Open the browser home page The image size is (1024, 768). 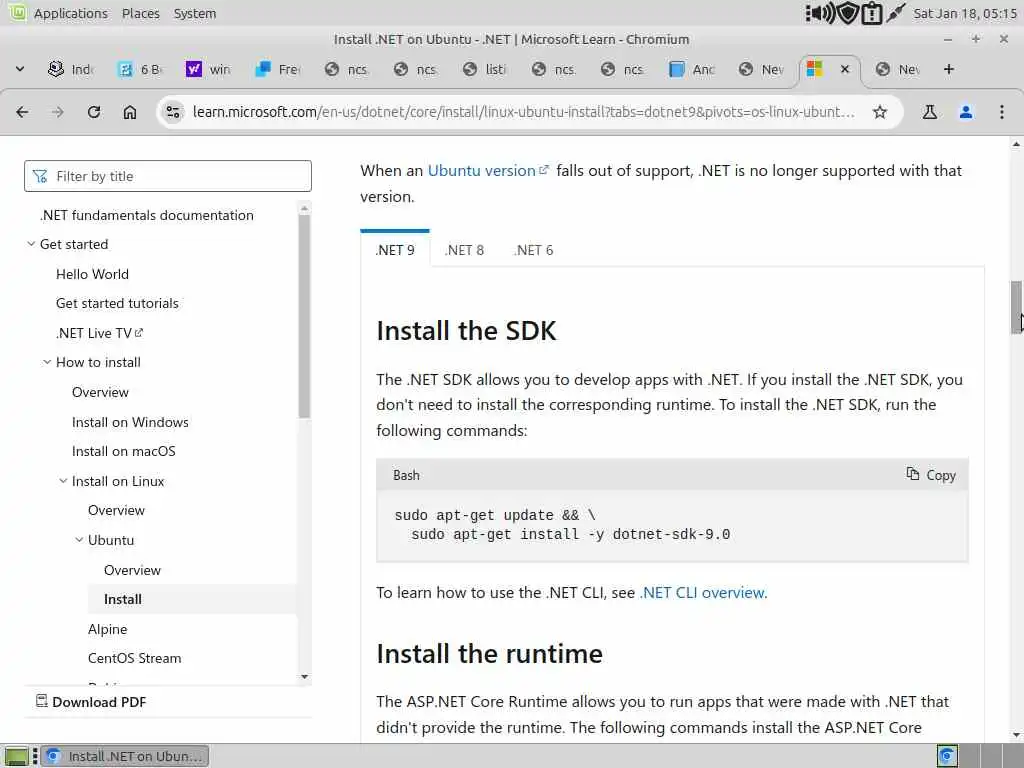[x=130, y=112]
